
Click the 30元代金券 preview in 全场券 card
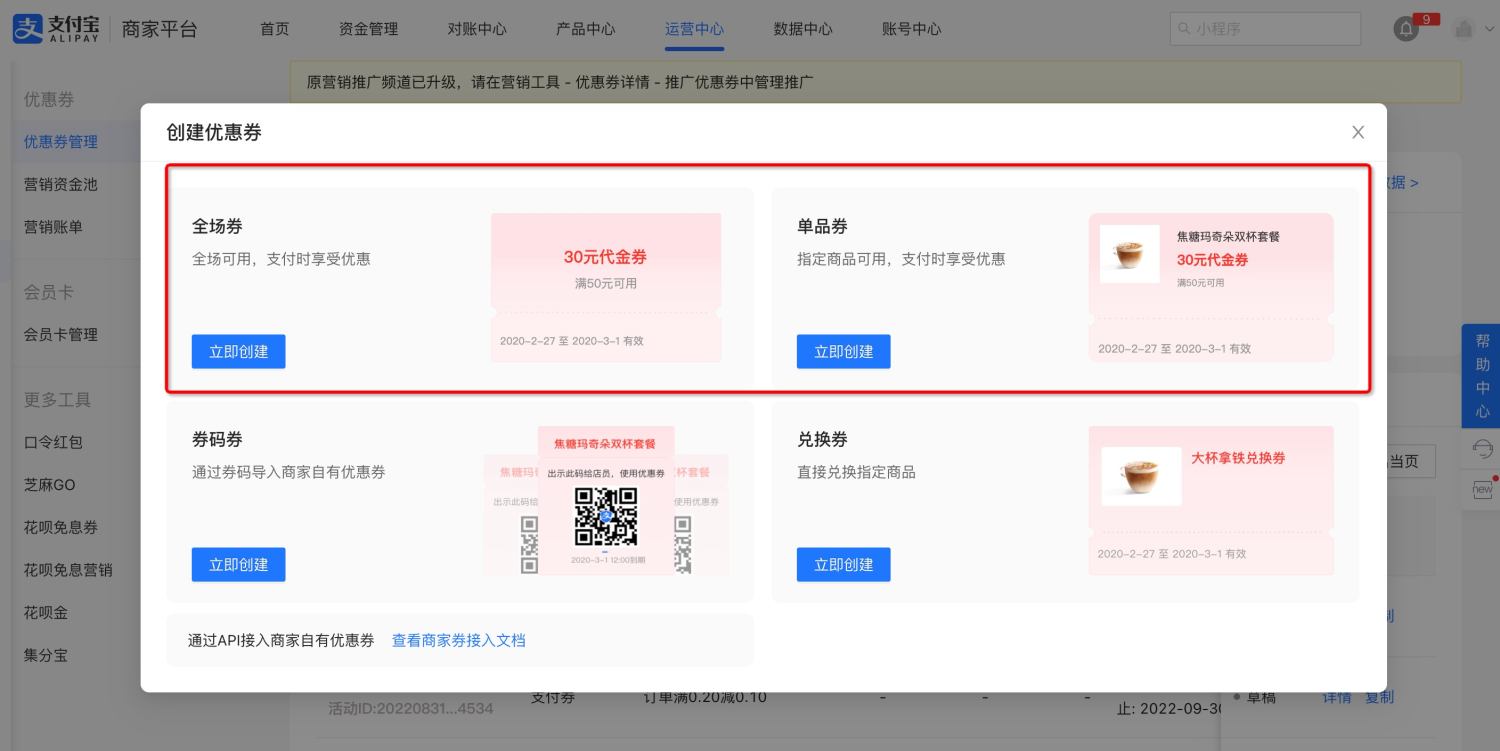[x=606, y=286]
